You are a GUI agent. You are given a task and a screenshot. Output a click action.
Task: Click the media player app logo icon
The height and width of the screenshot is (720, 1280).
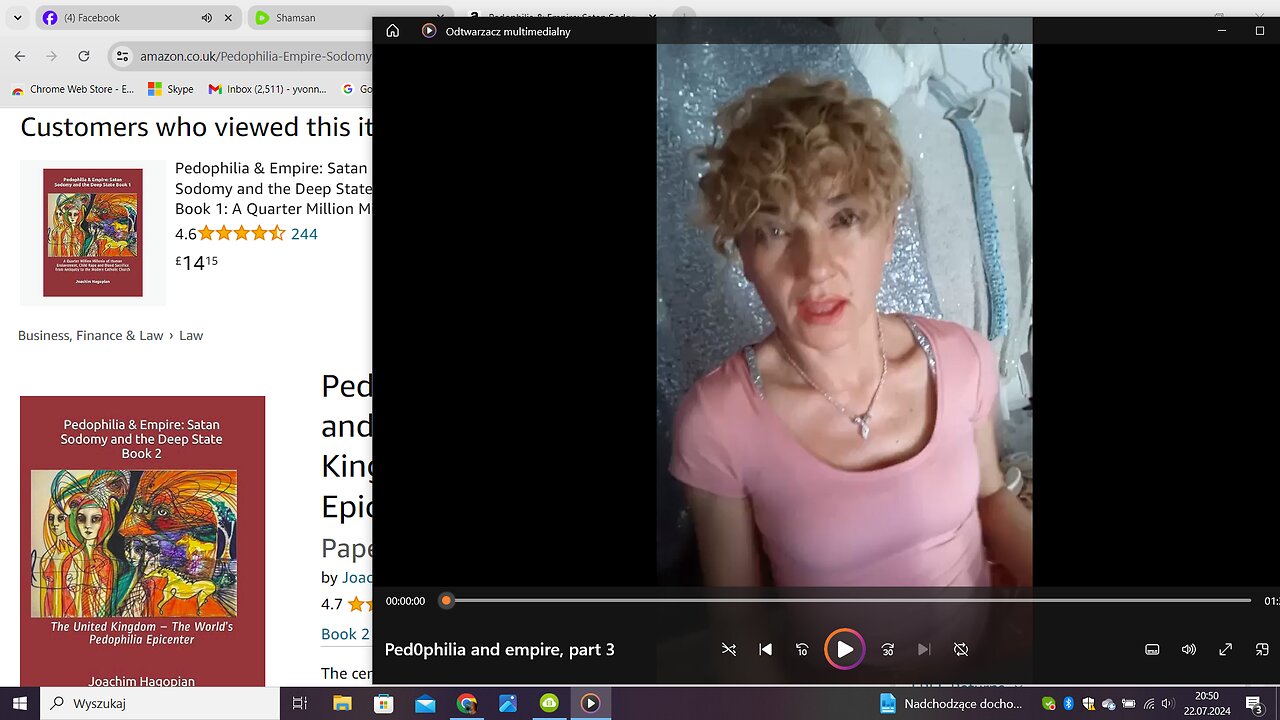[x=429, y=31]
